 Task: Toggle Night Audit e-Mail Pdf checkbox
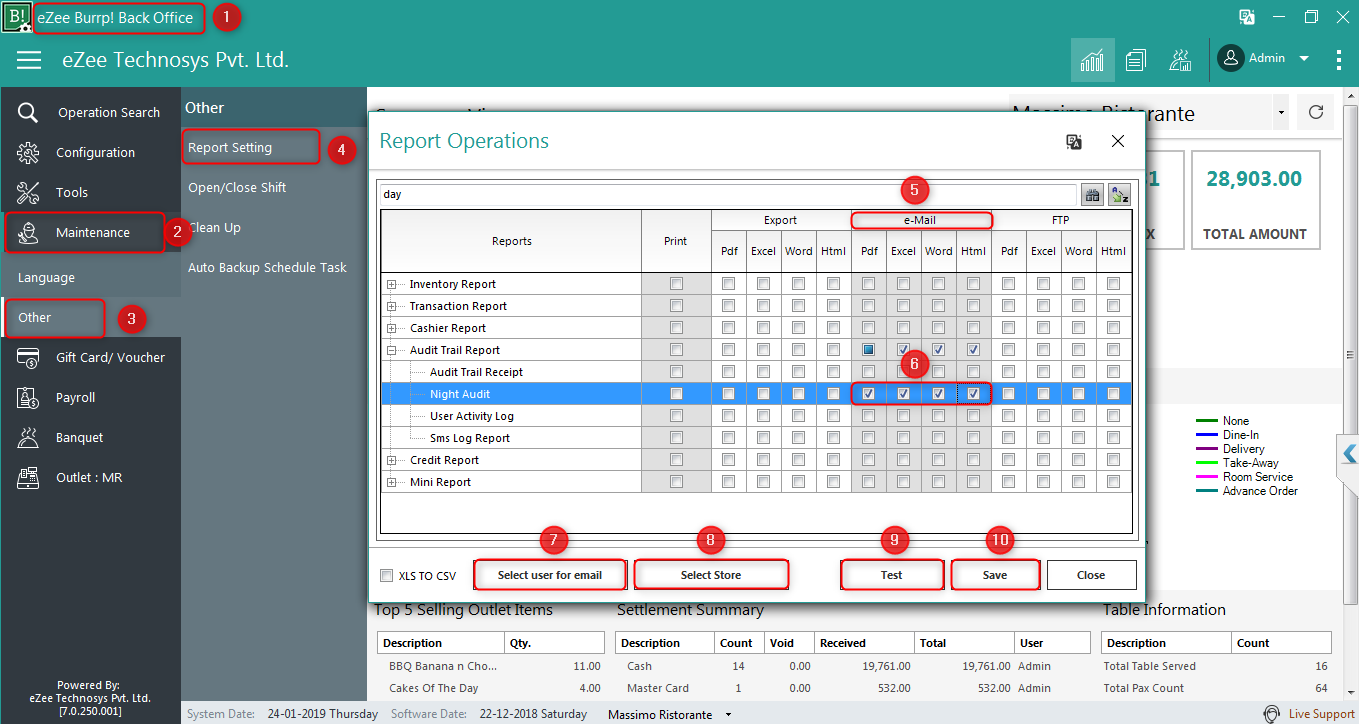(869, 394)
